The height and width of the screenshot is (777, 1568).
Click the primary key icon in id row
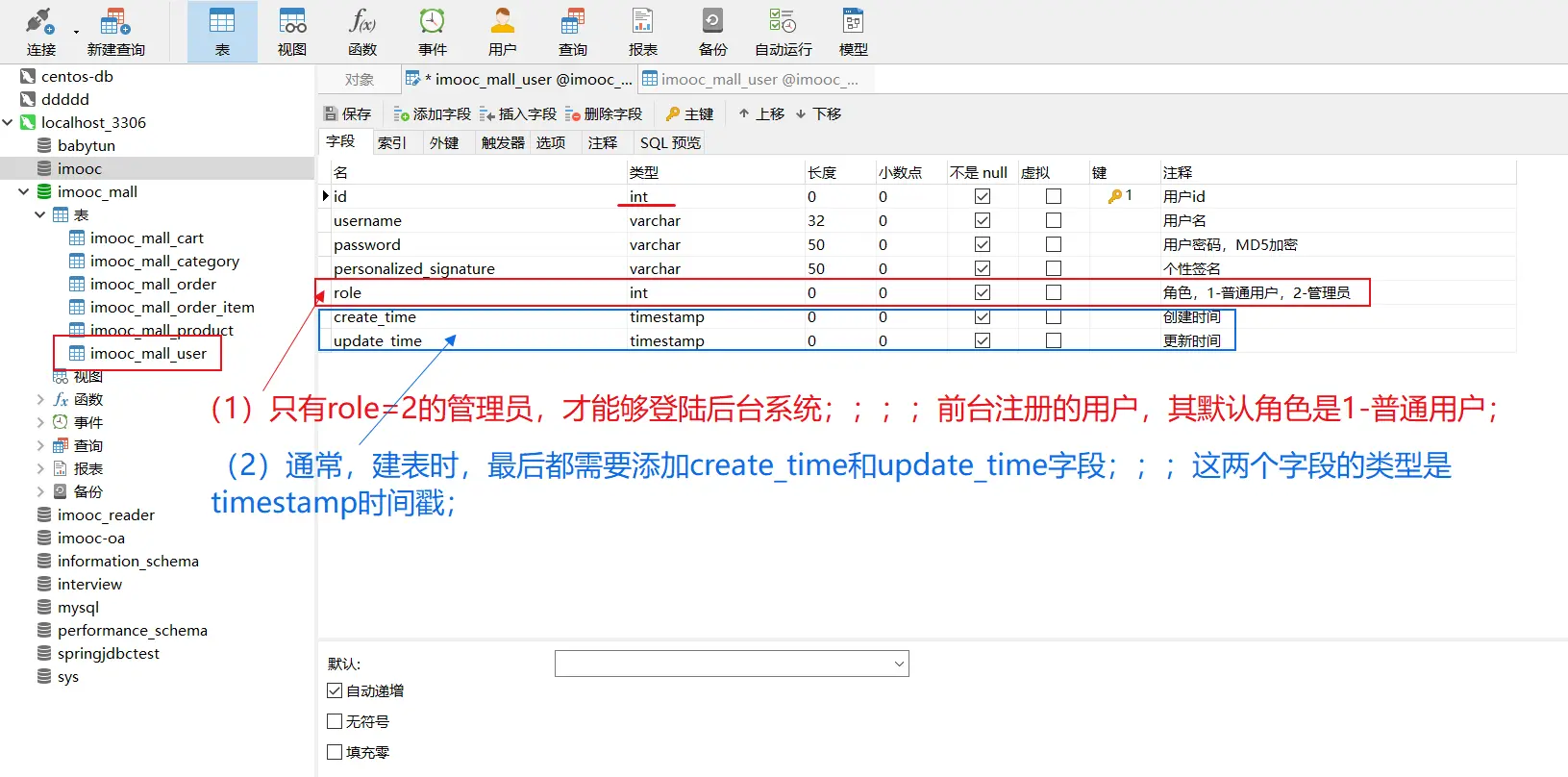coord(1115,196)
